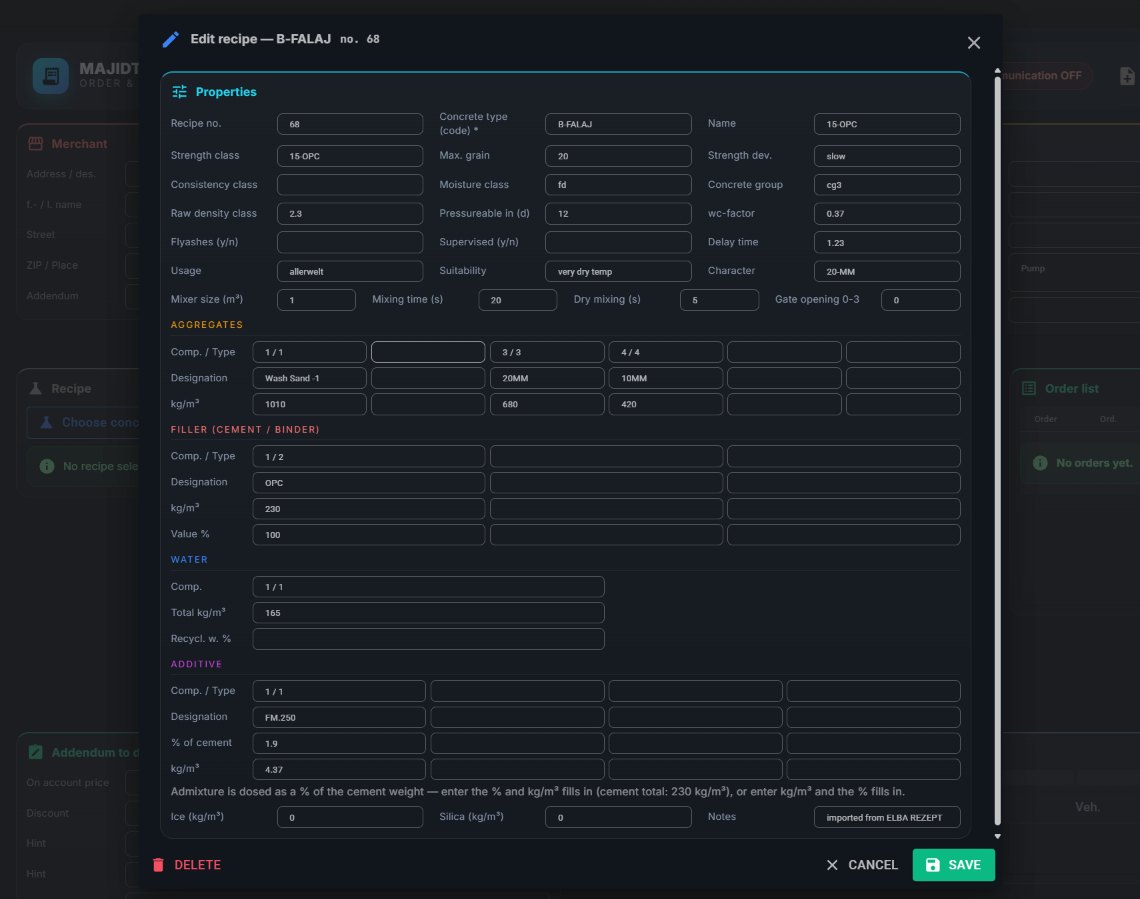Click the trash icon beside DELETE
Viewport: 1140px width, 899px height.
158,865
